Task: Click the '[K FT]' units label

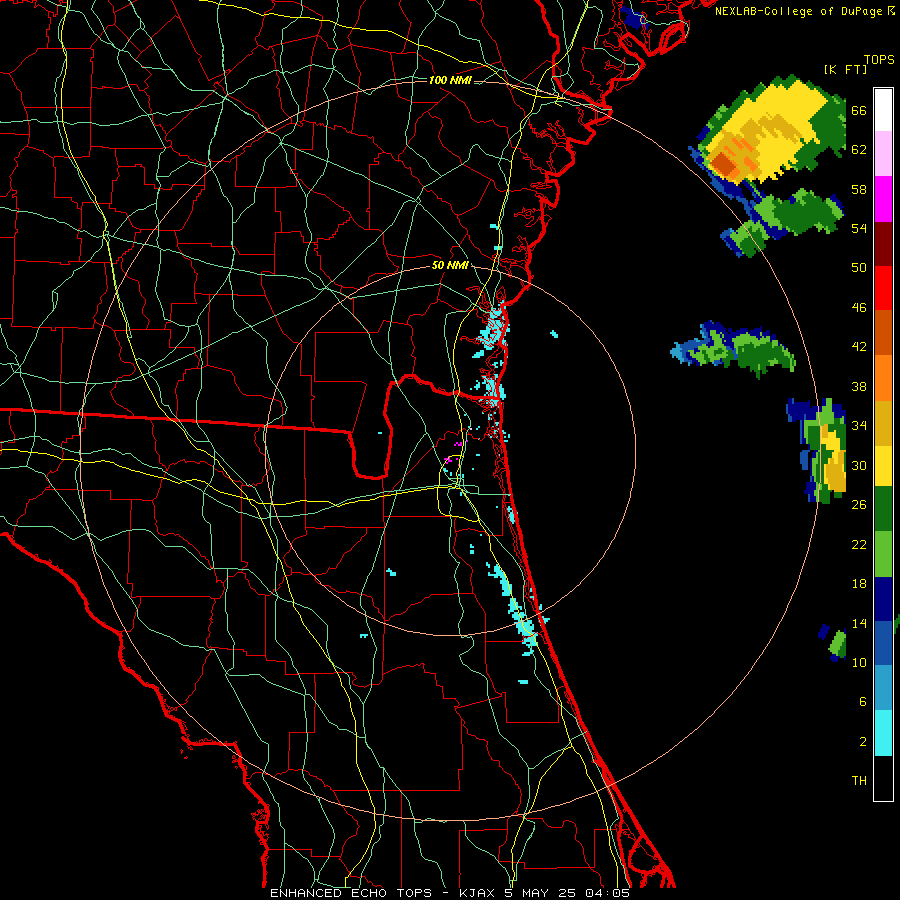Action: point(845,69)
